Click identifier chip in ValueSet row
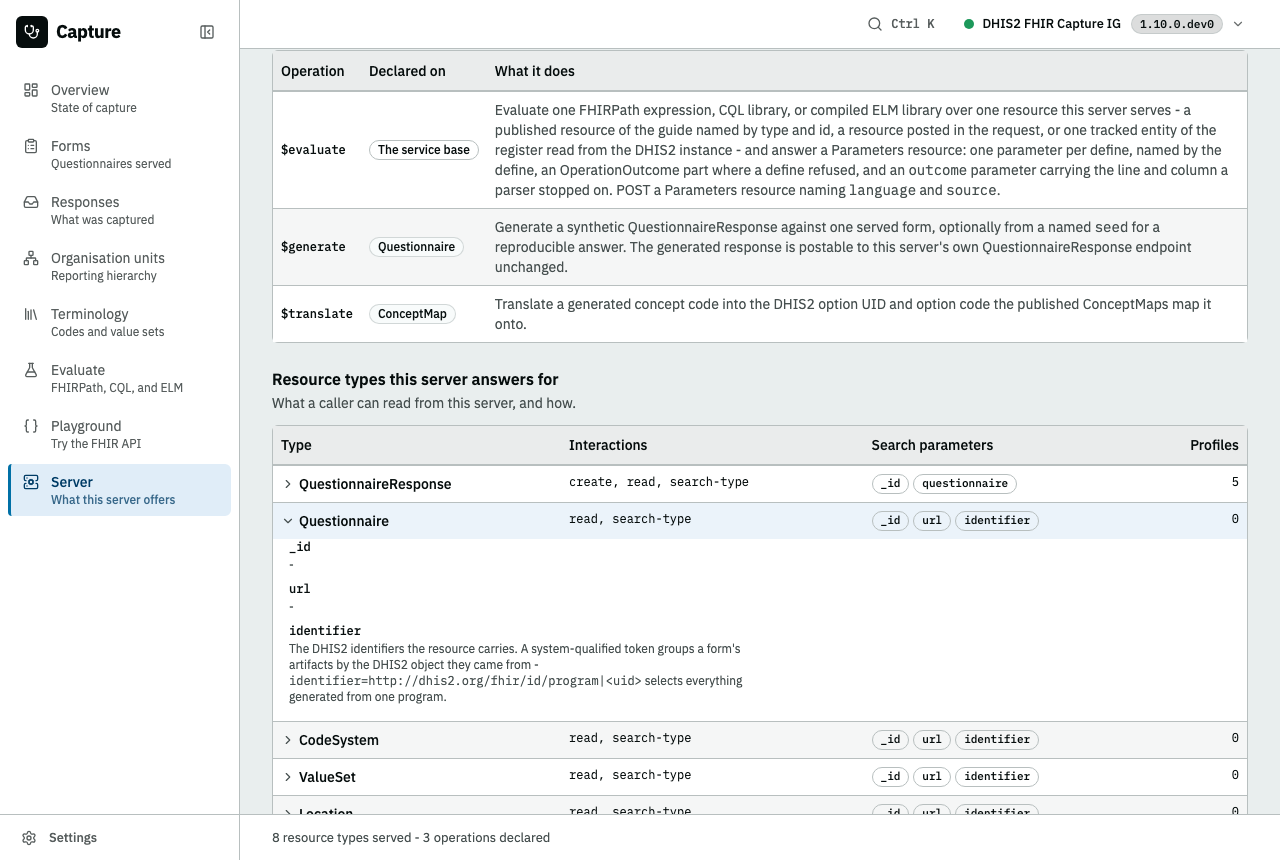 click(x=997, y=777)
